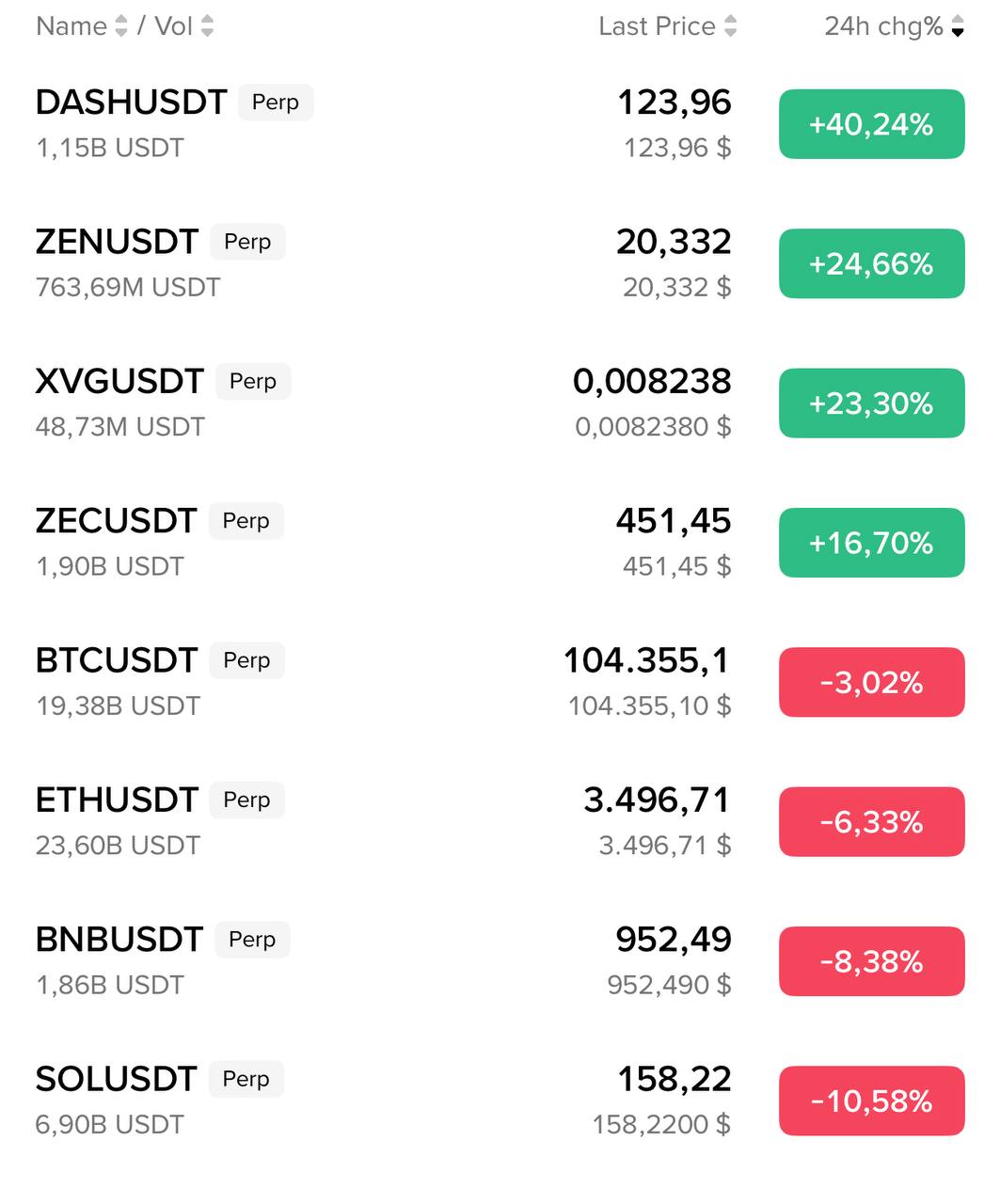The height and width of the screenshot is (1204, 1000).
Task: Tap the DASHUSDT +40,24% change badge
Action: (871, 124)
